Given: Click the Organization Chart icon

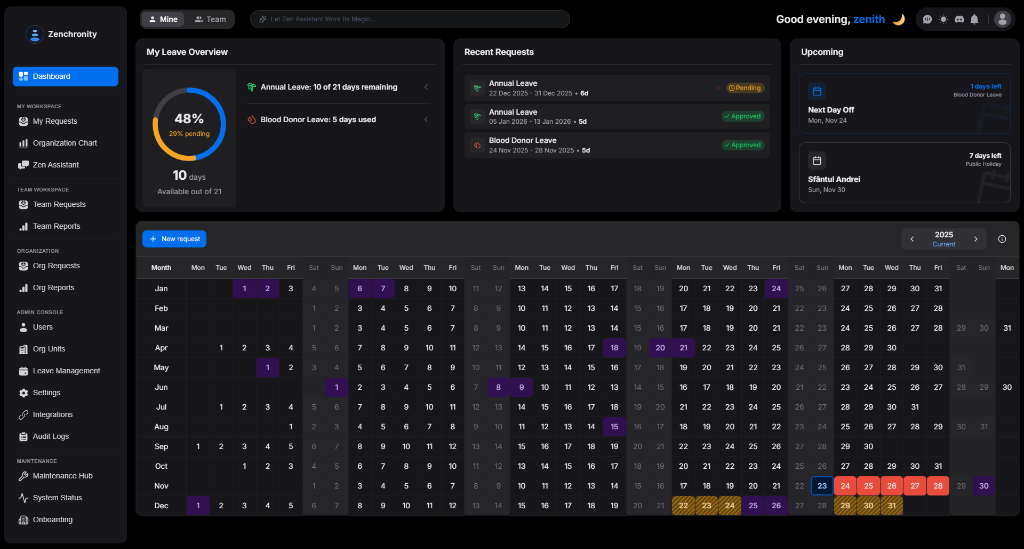Looking at the screenshot, I should [24, 143].
